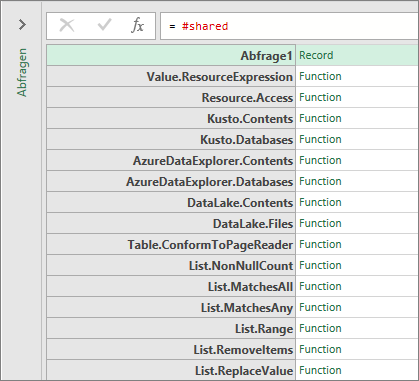This screenshot has height=381, width=419.
Task: Open the Function link for DataLake.Contents
Action: (320, 202)
